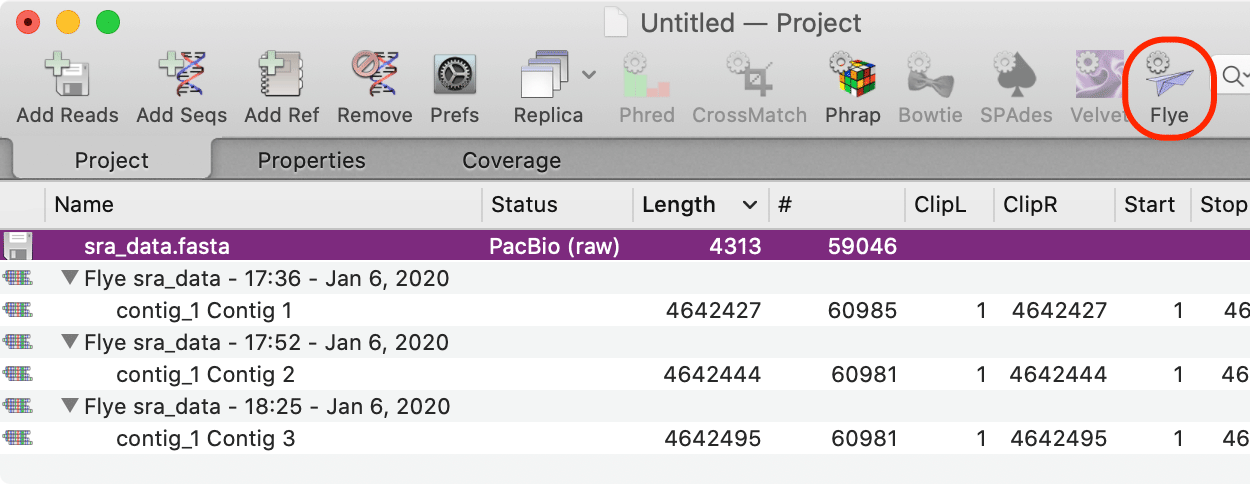Sort by the Name column header
The width and height of the screenshot is (1250, 484).
(x=263, y=205)
